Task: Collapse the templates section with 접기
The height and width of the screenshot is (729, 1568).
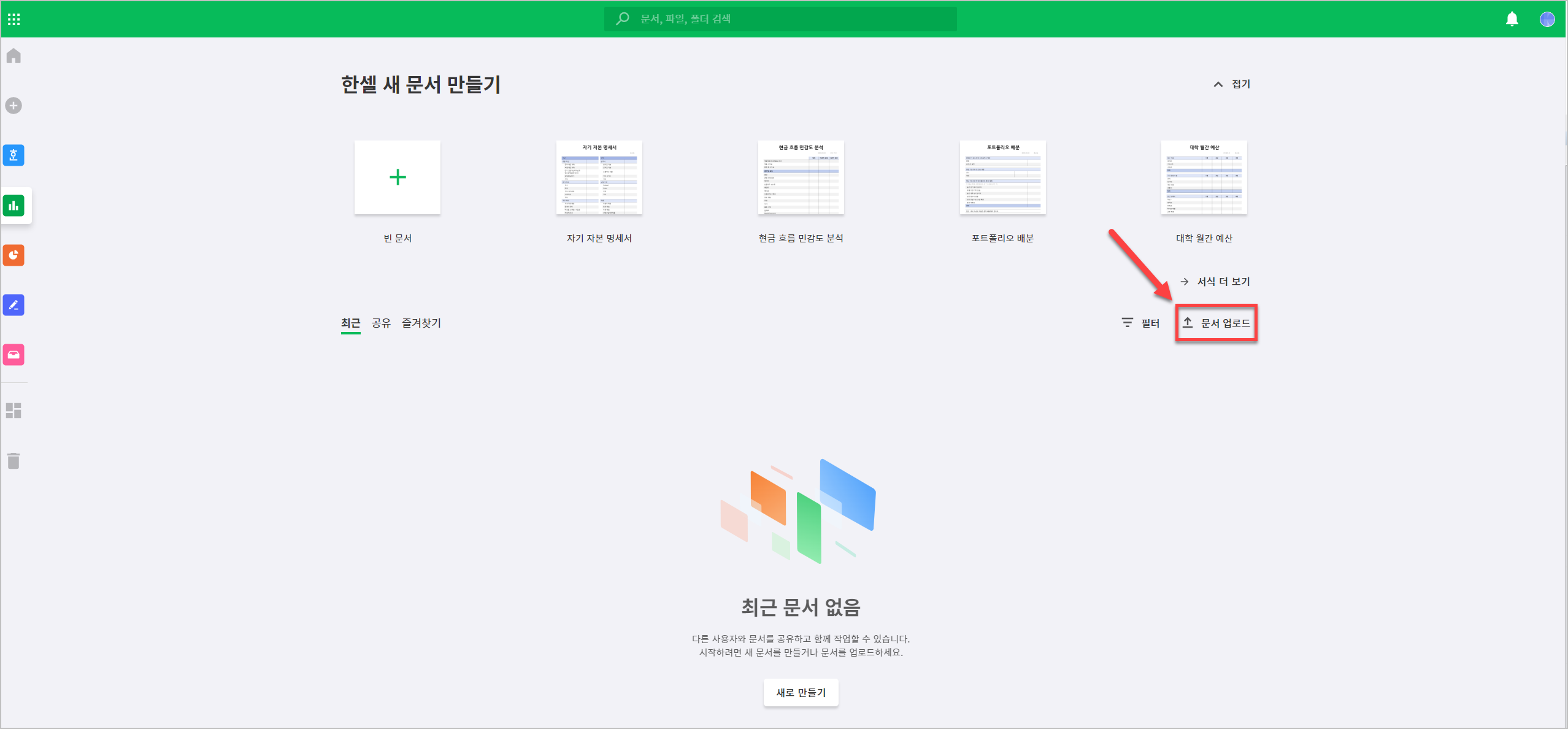Action: tap(1232, 84)
